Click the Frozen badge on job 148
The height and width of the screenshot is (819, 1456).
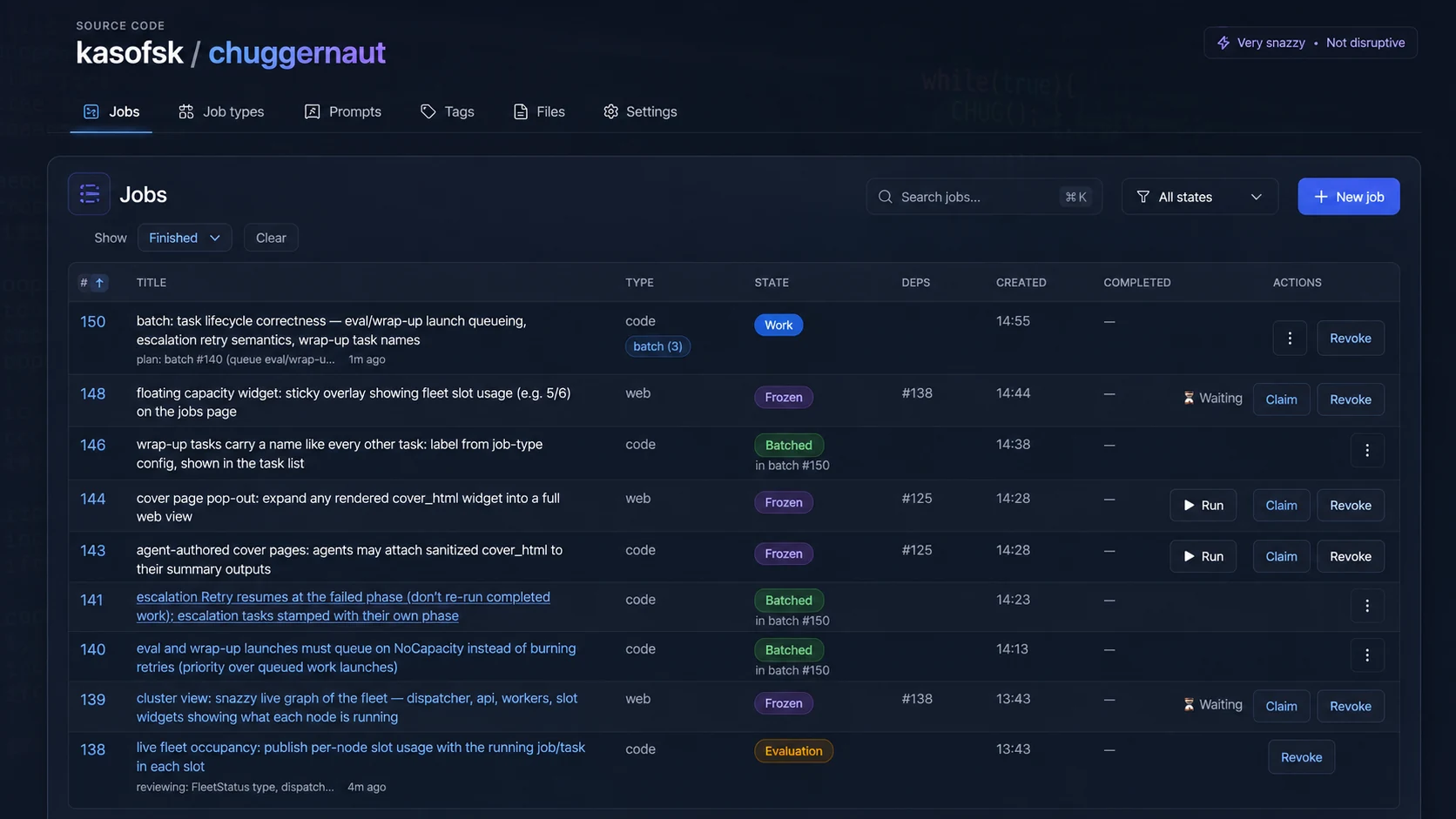(784, 398)
